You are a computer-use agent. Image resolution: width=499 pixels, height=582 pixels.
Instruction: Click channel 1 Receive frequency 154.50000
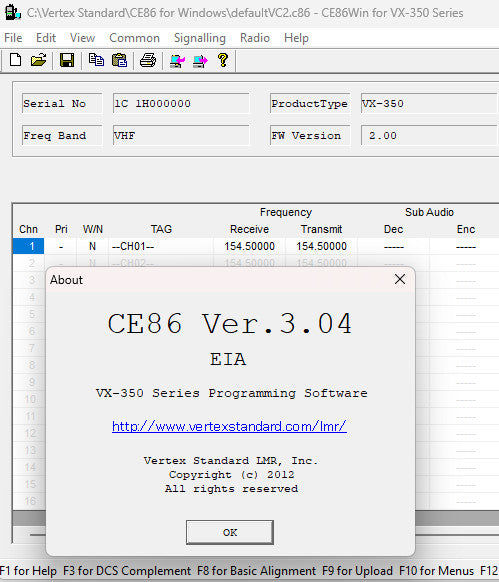click(x=250, y=246)
